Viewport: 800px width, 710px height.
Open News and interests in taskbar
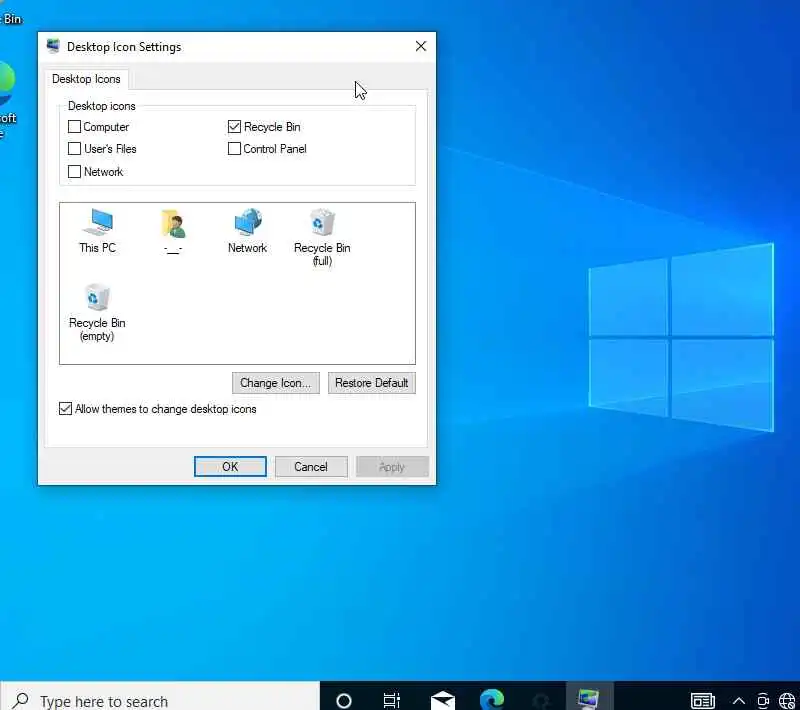pos(703,701)
